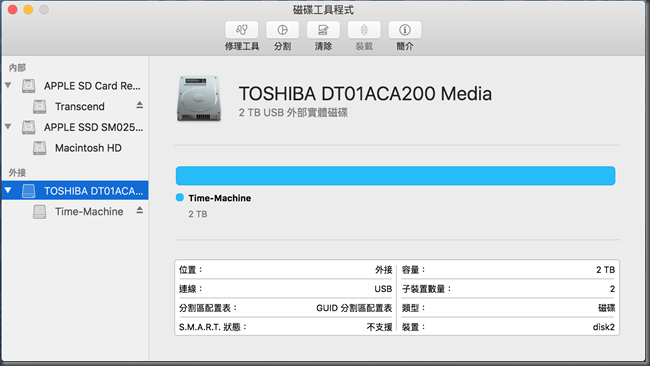The image size is (650, 366).
Task: Click the 2 TB size under Time-Machine
Action: 198,214
